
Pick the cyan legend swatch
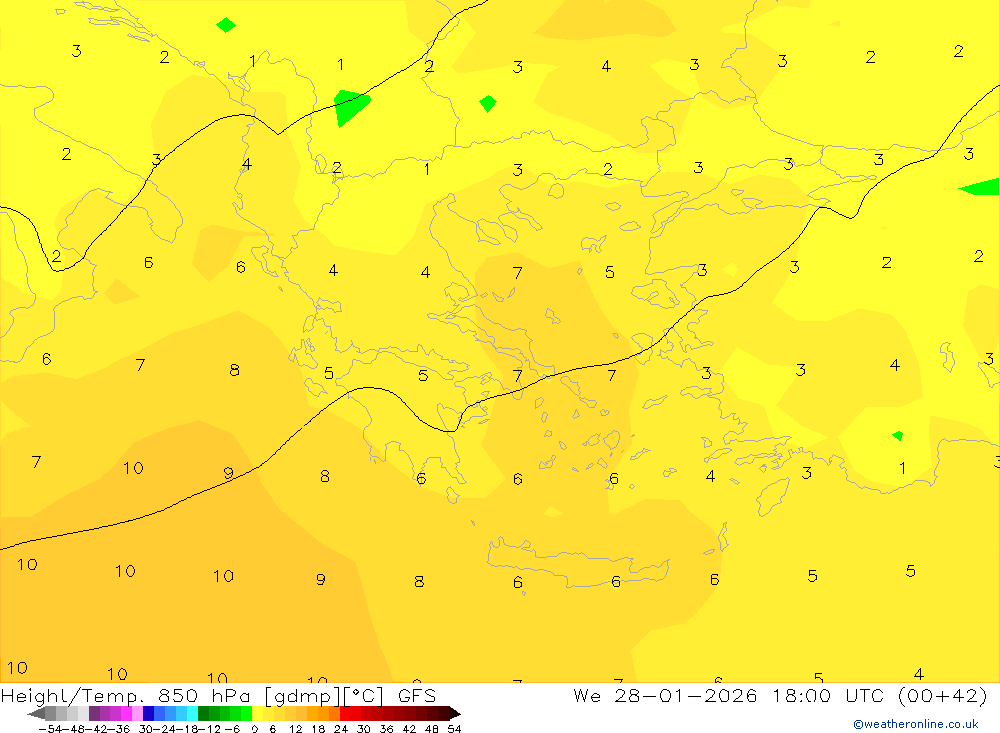click(x=192, y=713)
